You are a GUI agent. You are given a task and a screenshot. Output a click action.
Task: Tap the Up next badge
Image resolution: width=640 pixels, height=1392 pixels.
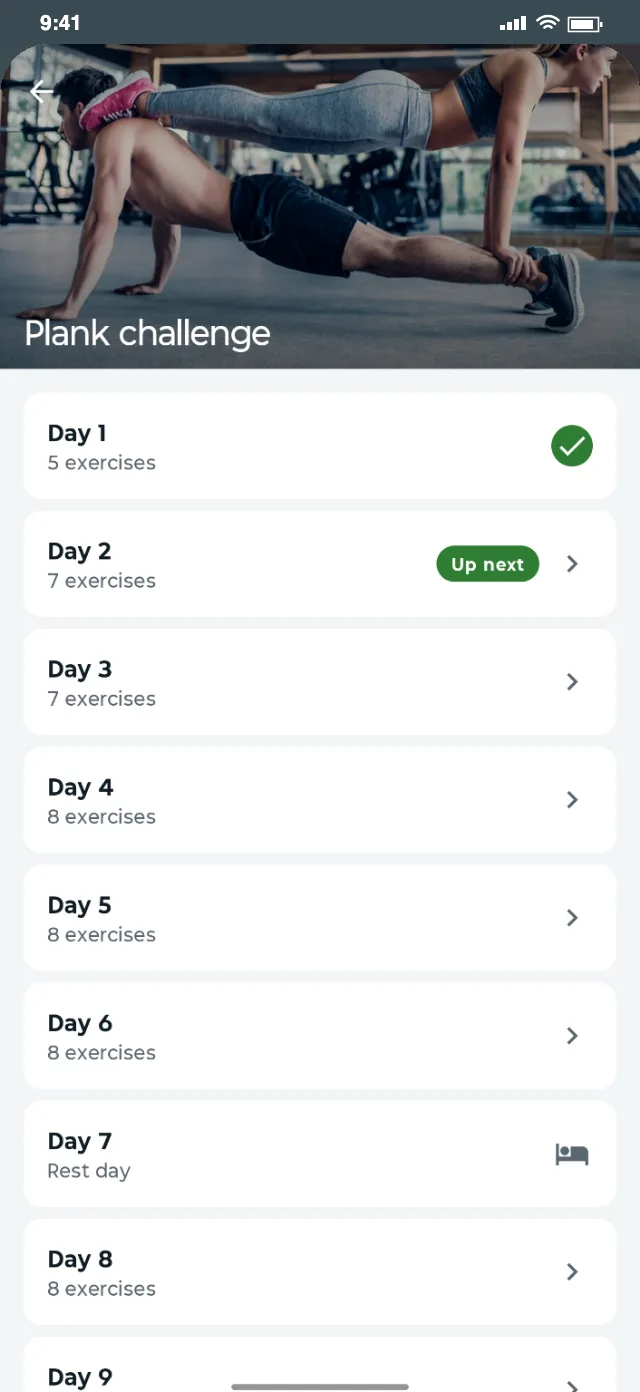[488, 564]
